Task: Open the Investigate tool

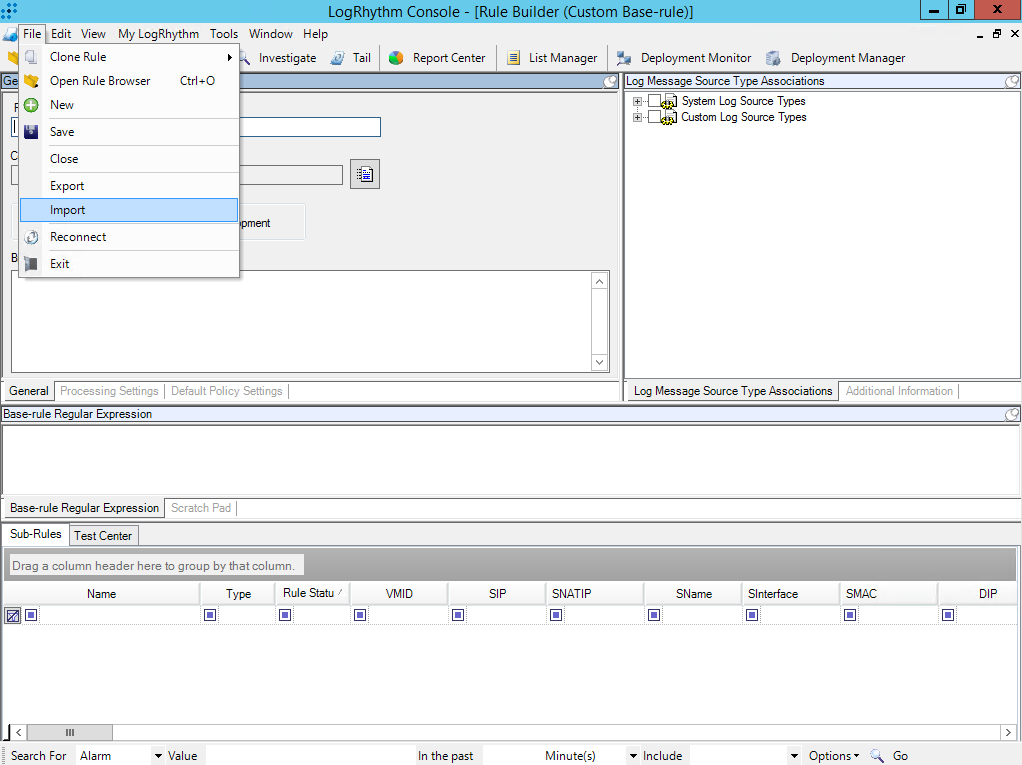Action: [x=288, y=57]
